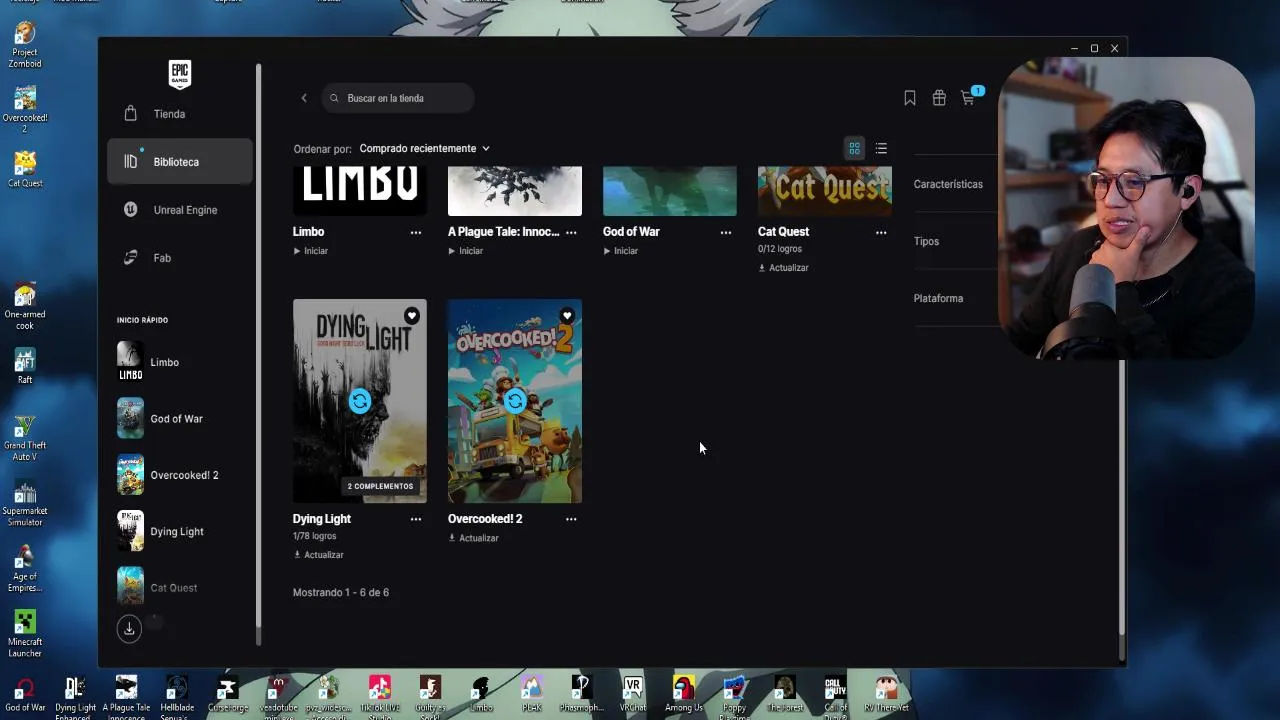Click the 2 Complementos badge

pos(380,486)
